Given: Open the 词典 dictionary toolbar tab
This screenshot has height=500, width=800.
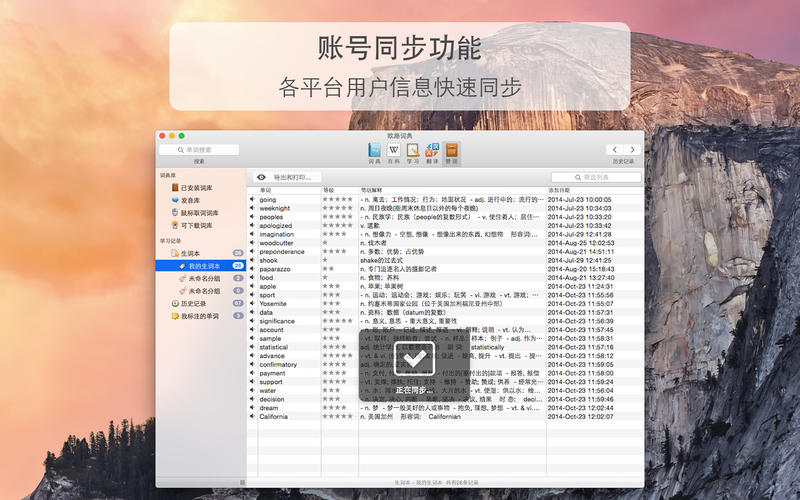Looking at the screenshot, I should 374,153.
